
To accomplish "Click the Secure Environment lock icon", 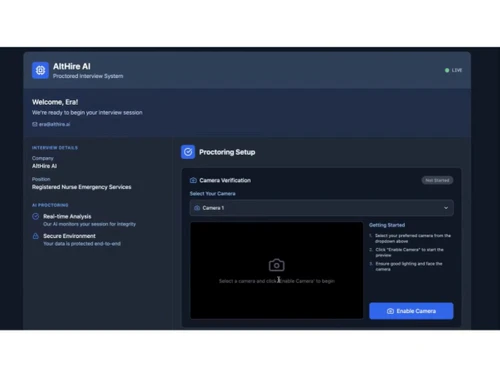I will click(36, 236).
